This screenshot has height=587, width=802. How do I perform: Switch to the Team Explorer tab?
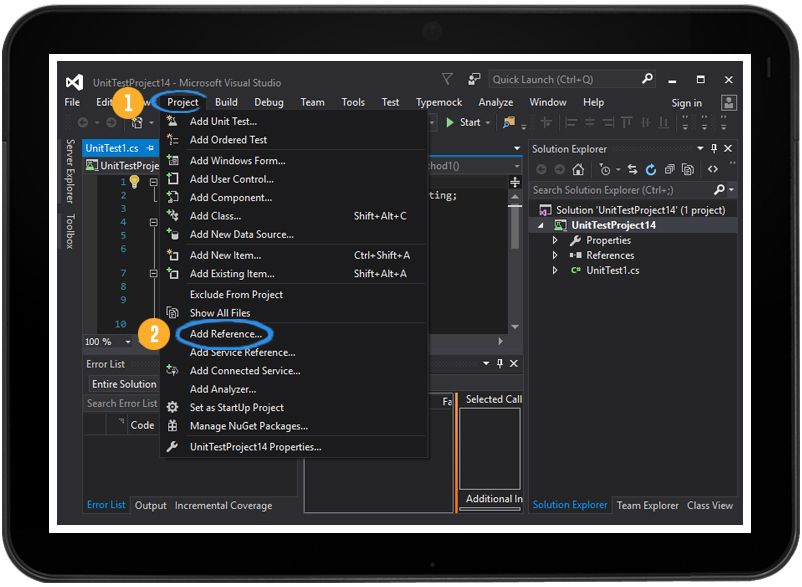click(648, 505)
